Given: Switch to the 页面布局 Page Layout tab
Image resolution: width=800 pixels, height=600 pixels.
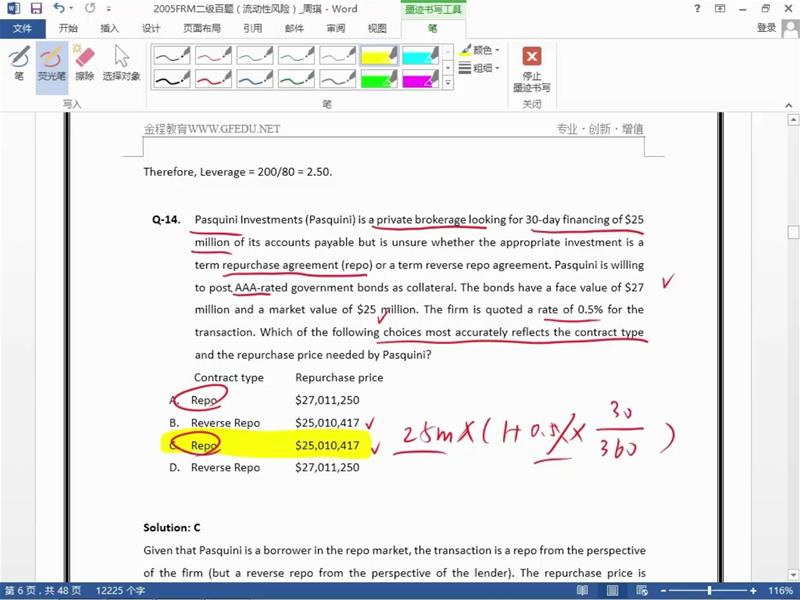Looking at the screenshot, I should pyautogui.click(x=202, y=28).
